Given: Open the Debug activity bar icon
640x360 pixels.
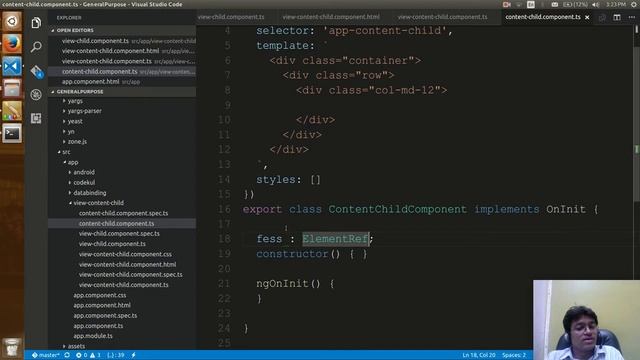Looking at the screenshot, I should click(36, 95).
